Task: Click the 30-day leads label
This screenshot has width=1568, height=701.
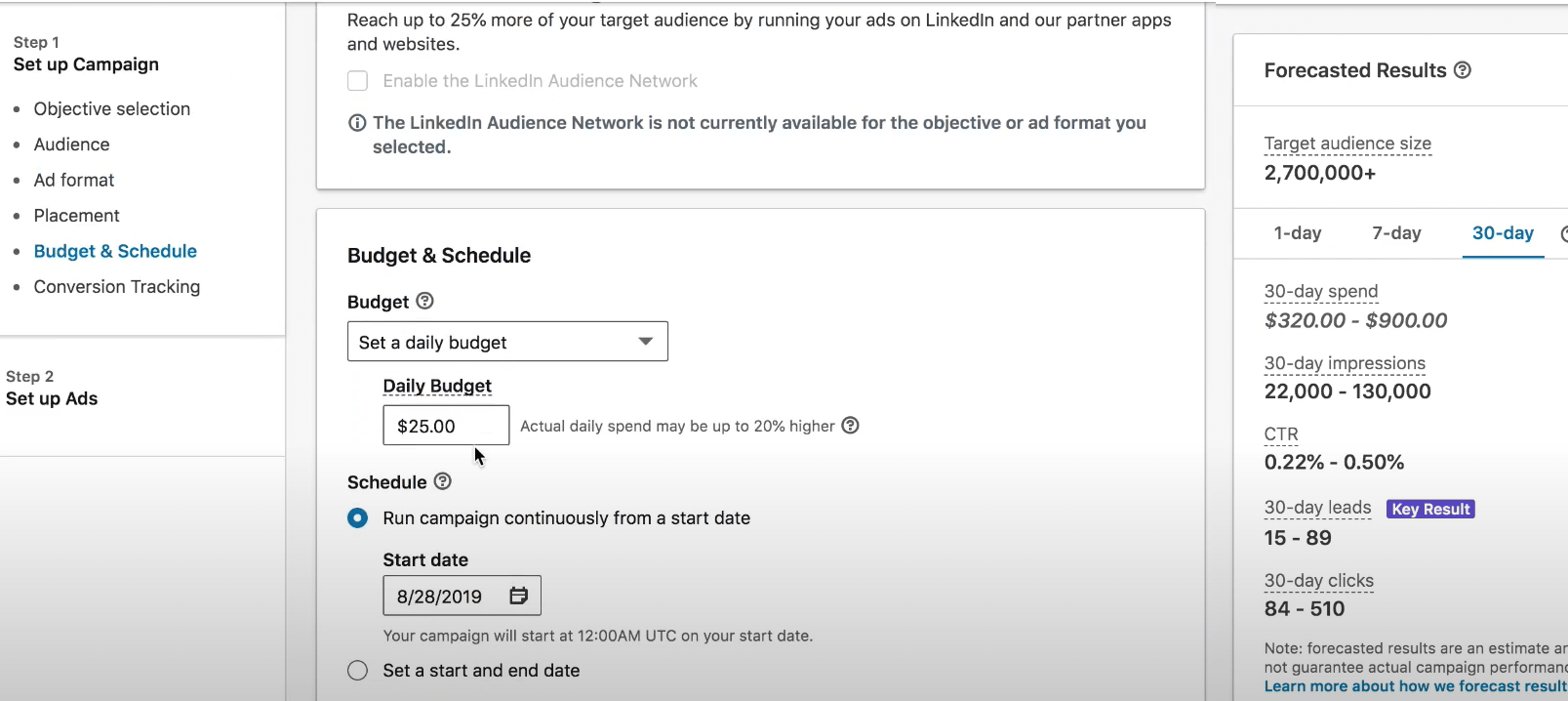Action: (1318, 508)
